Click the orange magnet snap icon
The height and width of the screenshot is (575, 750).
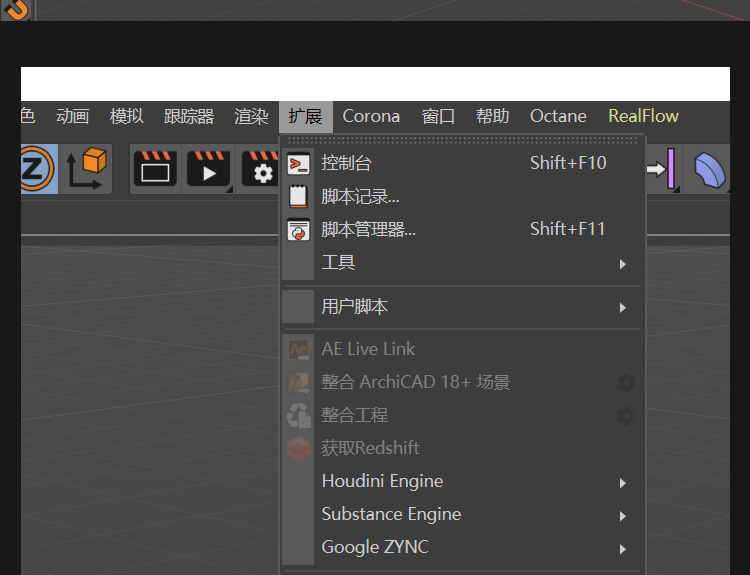coord(16,9)
